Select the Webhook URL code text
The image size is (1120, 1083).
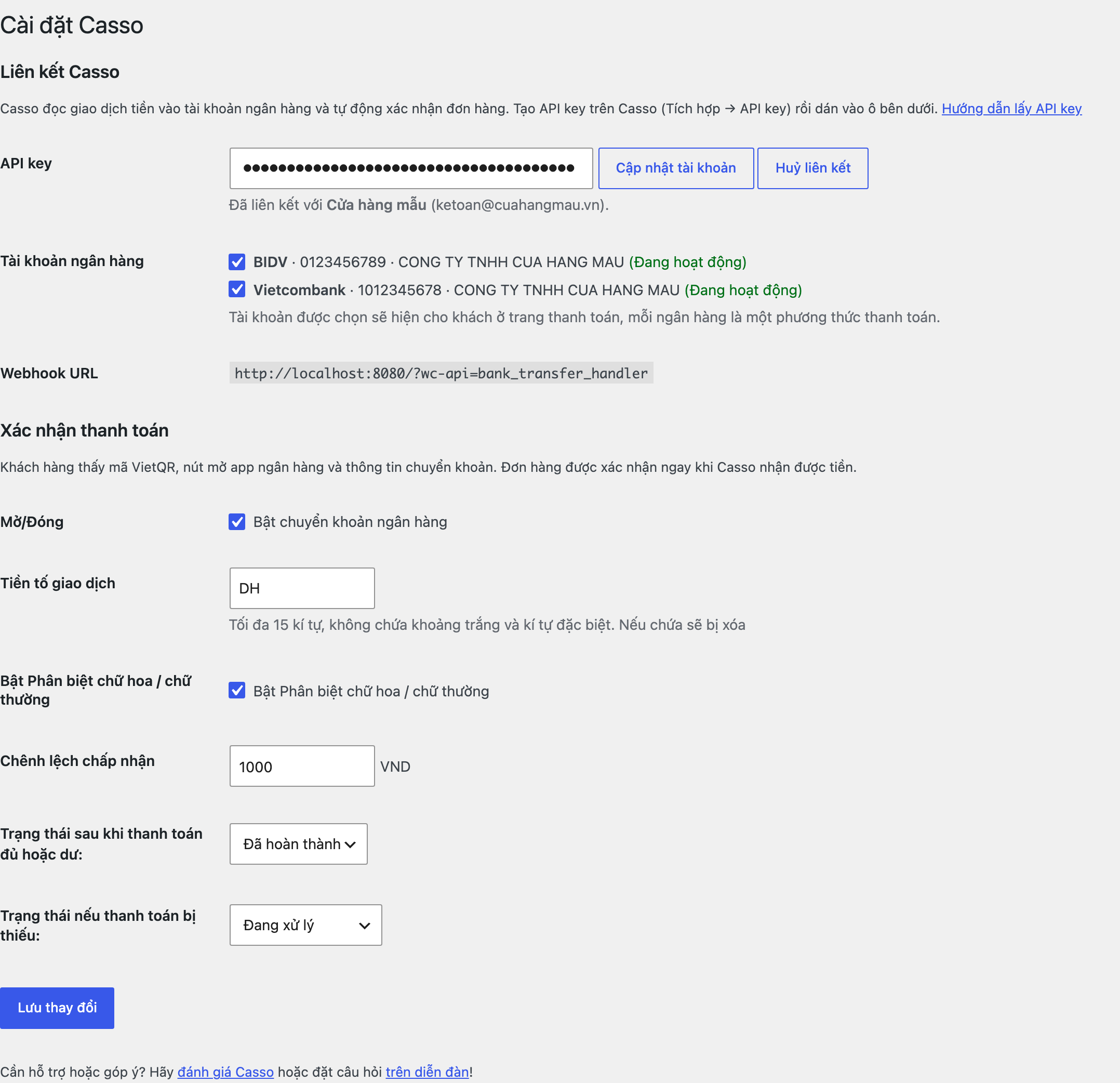[441, 373]
